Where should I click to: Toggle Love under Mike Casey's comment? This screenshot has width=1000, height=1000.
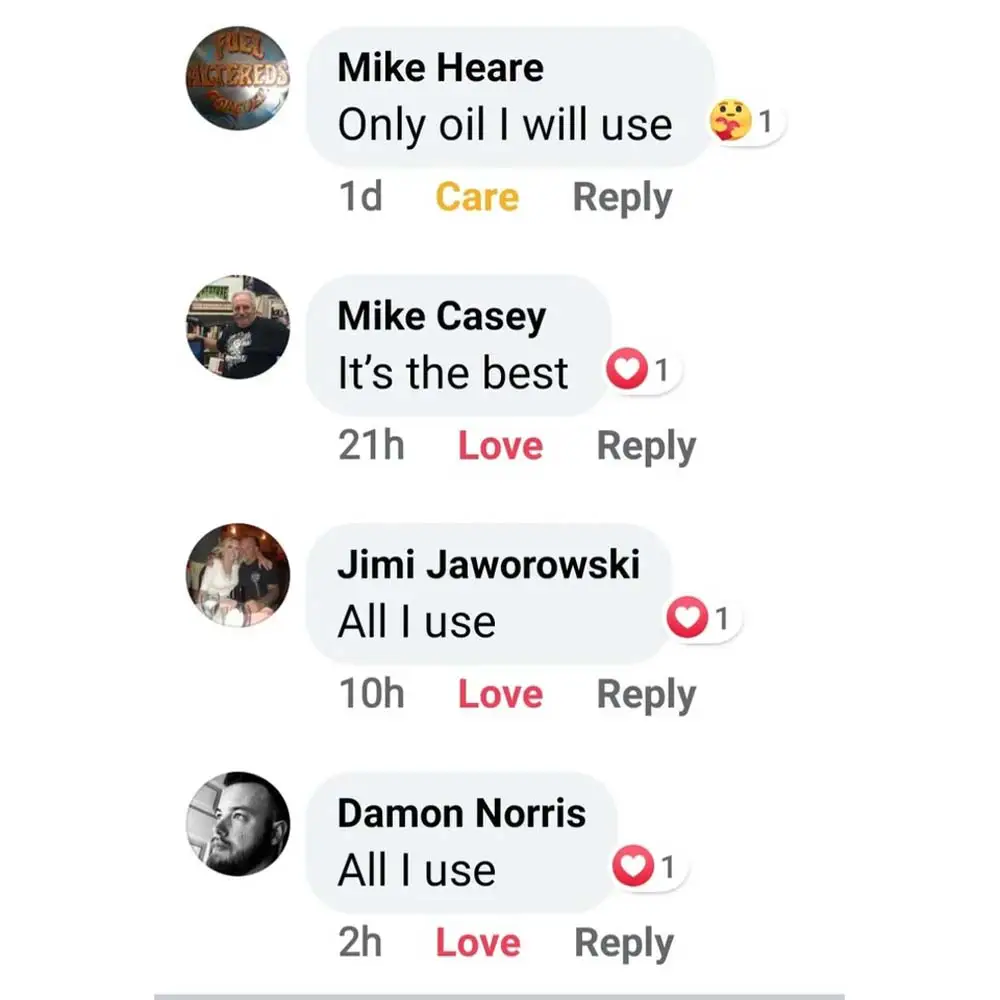click(500, 446)
